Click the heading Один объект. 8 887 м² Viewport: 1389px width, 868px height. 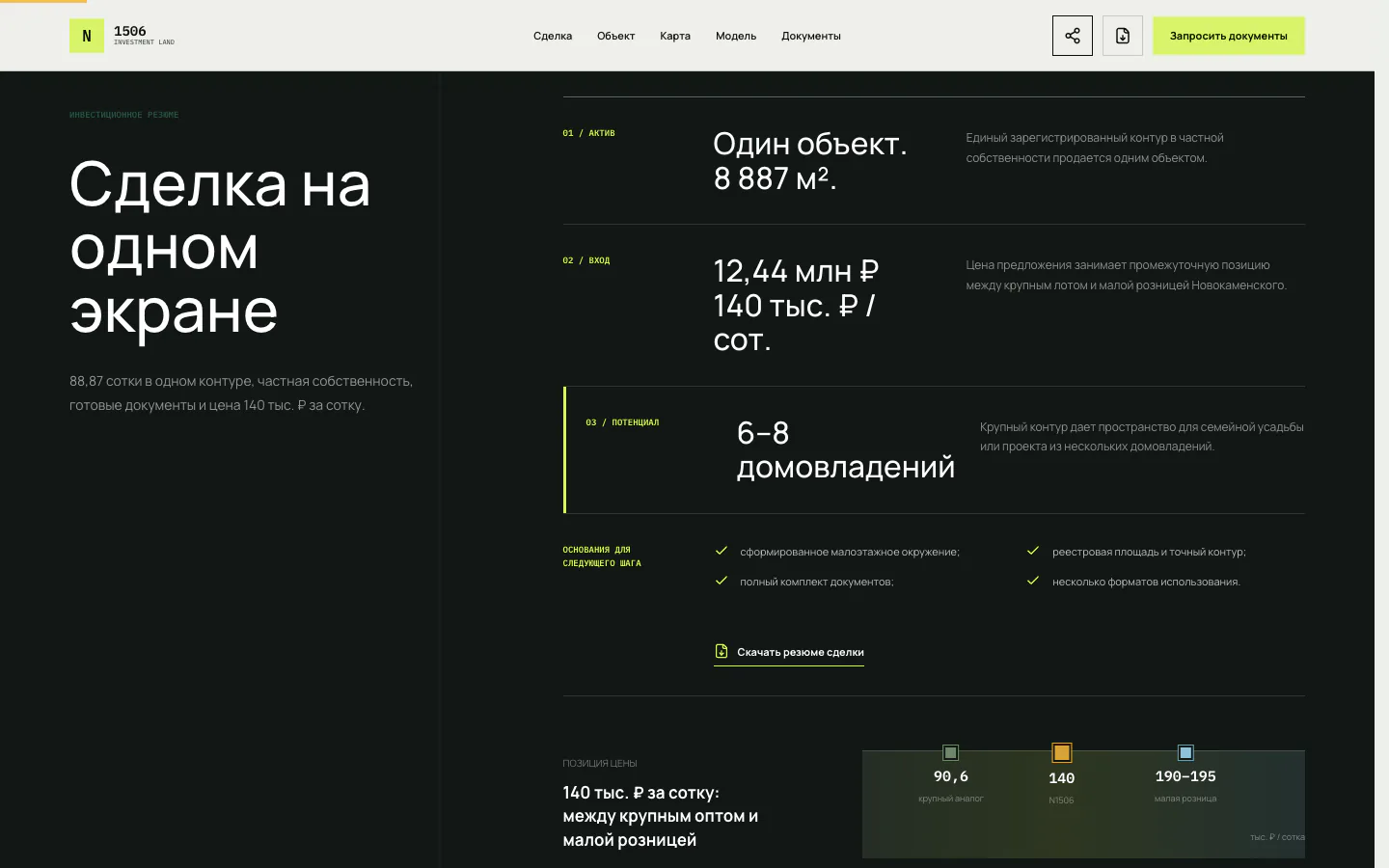(x=810, y=161)
